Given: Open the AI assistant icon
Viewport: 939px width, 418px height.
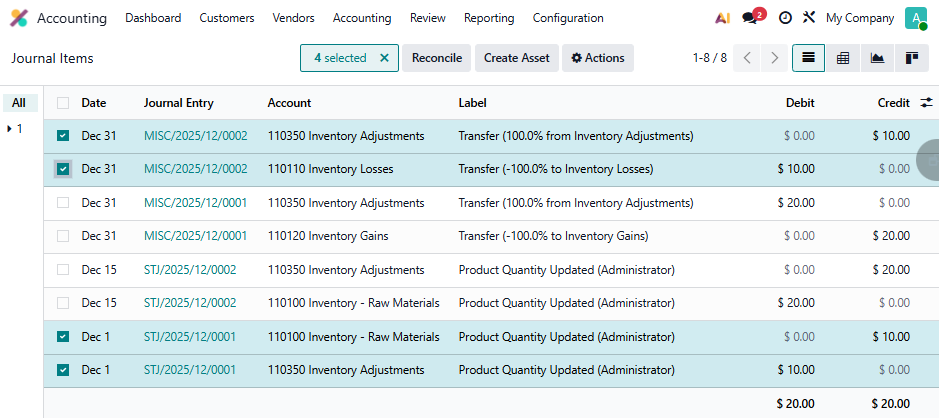Looking at the screenshot, I should pyautogui.click(x=722, y=18).
